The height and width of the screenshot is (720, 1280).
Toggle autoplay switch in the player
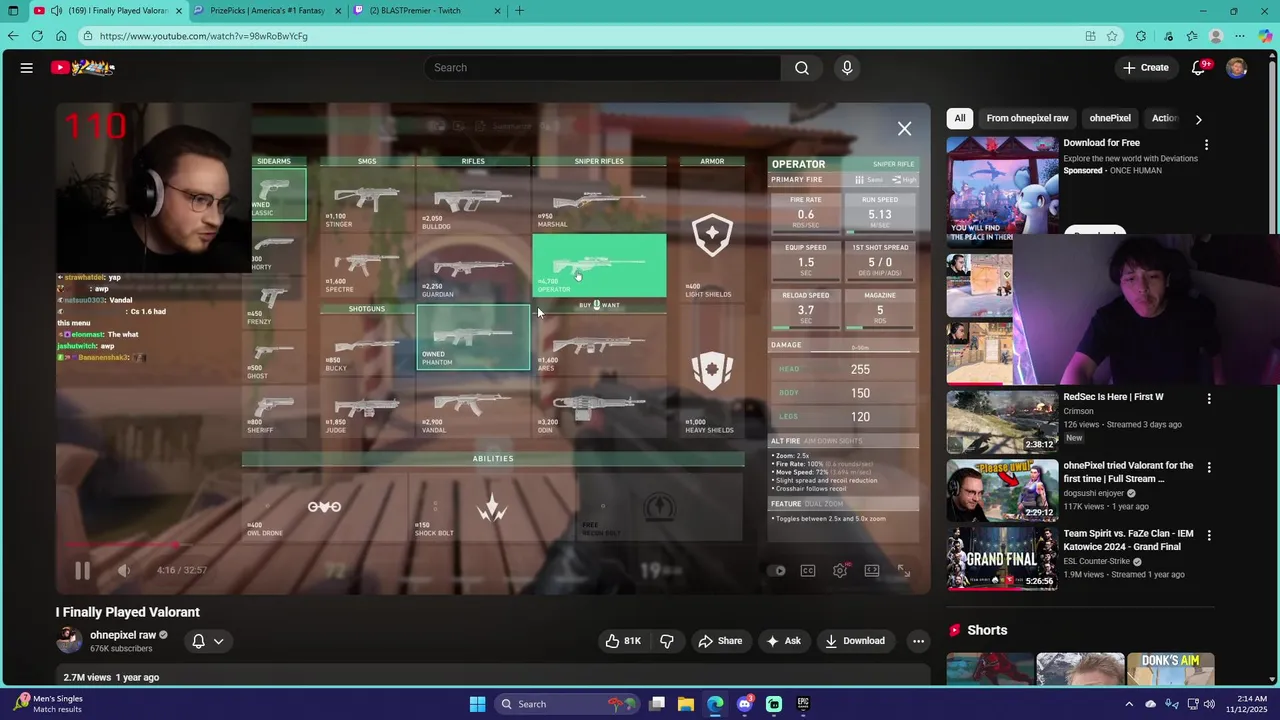point(777,570)
